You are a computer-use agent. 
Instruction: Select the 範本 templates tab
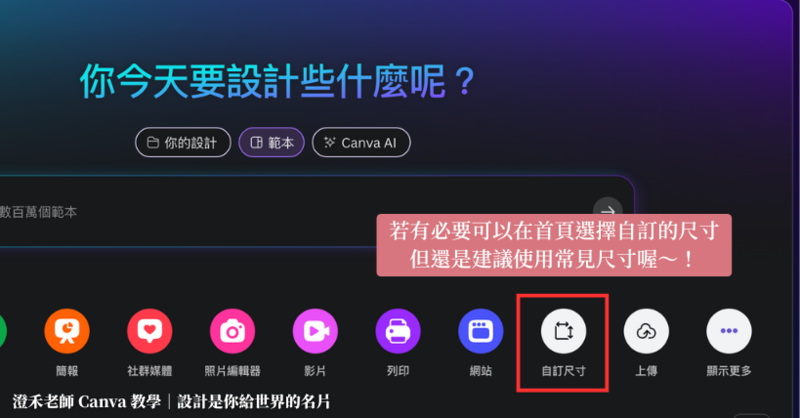point(271,142)
